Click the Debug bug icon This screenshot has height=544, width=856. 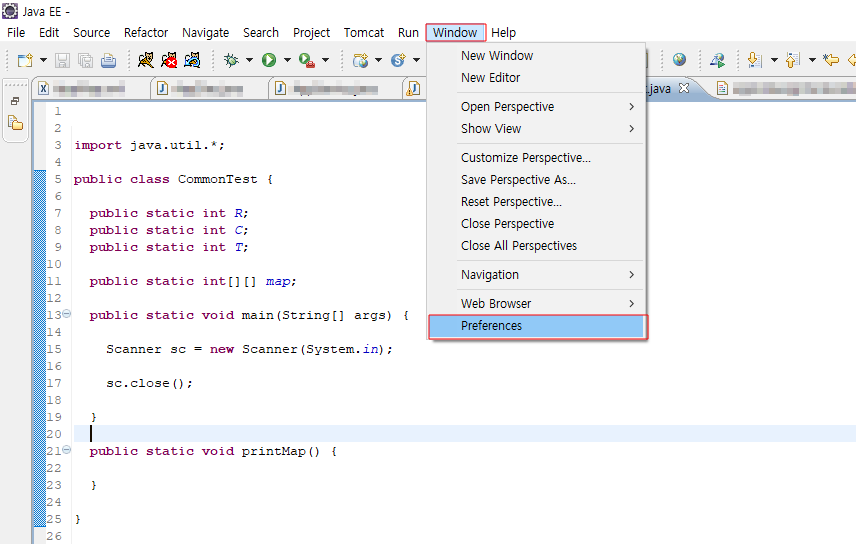click(x=231, y=60)
